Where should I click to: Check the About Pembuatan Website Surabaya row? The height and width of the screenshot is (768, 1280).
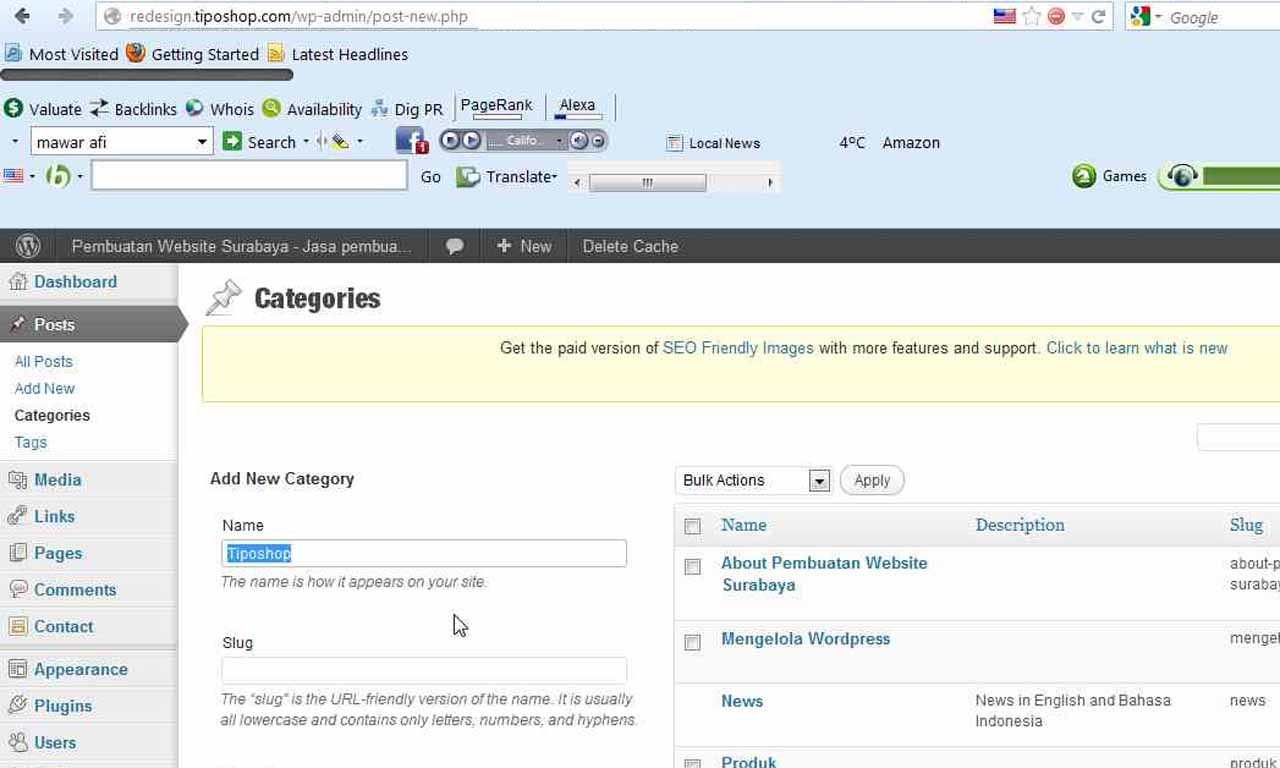pos(692,567)
